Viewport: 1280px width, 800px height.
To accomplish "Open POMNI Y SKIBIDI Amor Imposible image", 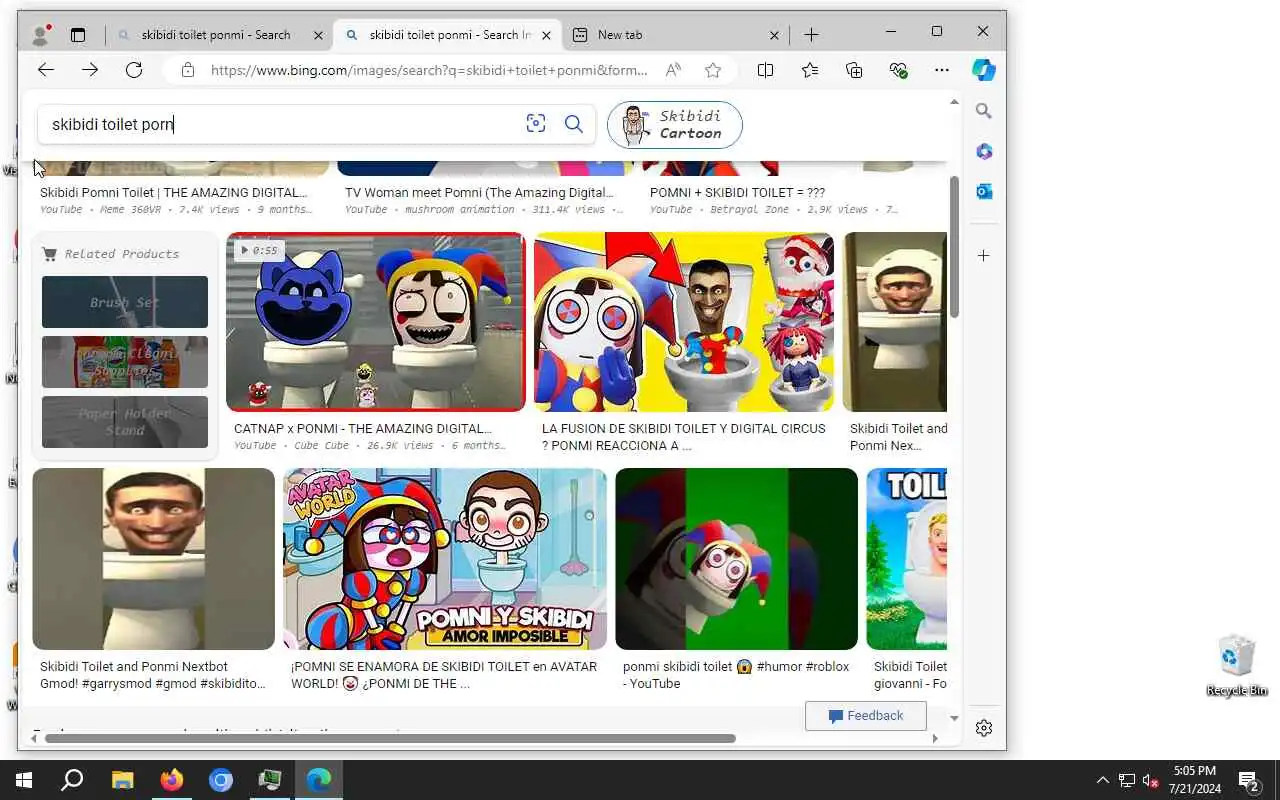I will (445, 559).
